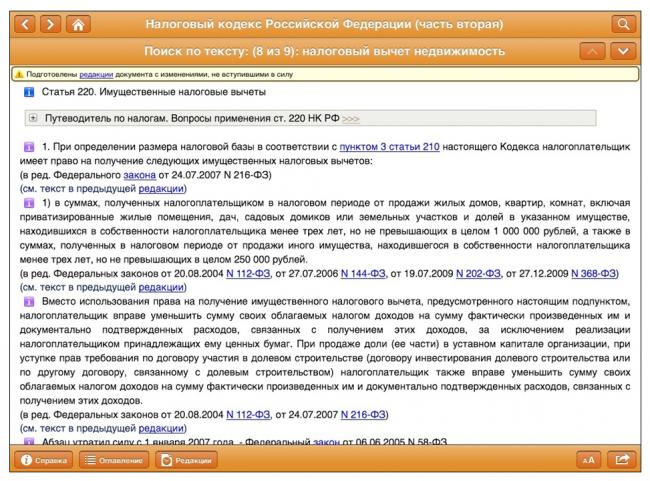Screen dimensions: 650x481
Task: Click the purple info icon beside paragraph 1
Action: (x=30, y=147)
